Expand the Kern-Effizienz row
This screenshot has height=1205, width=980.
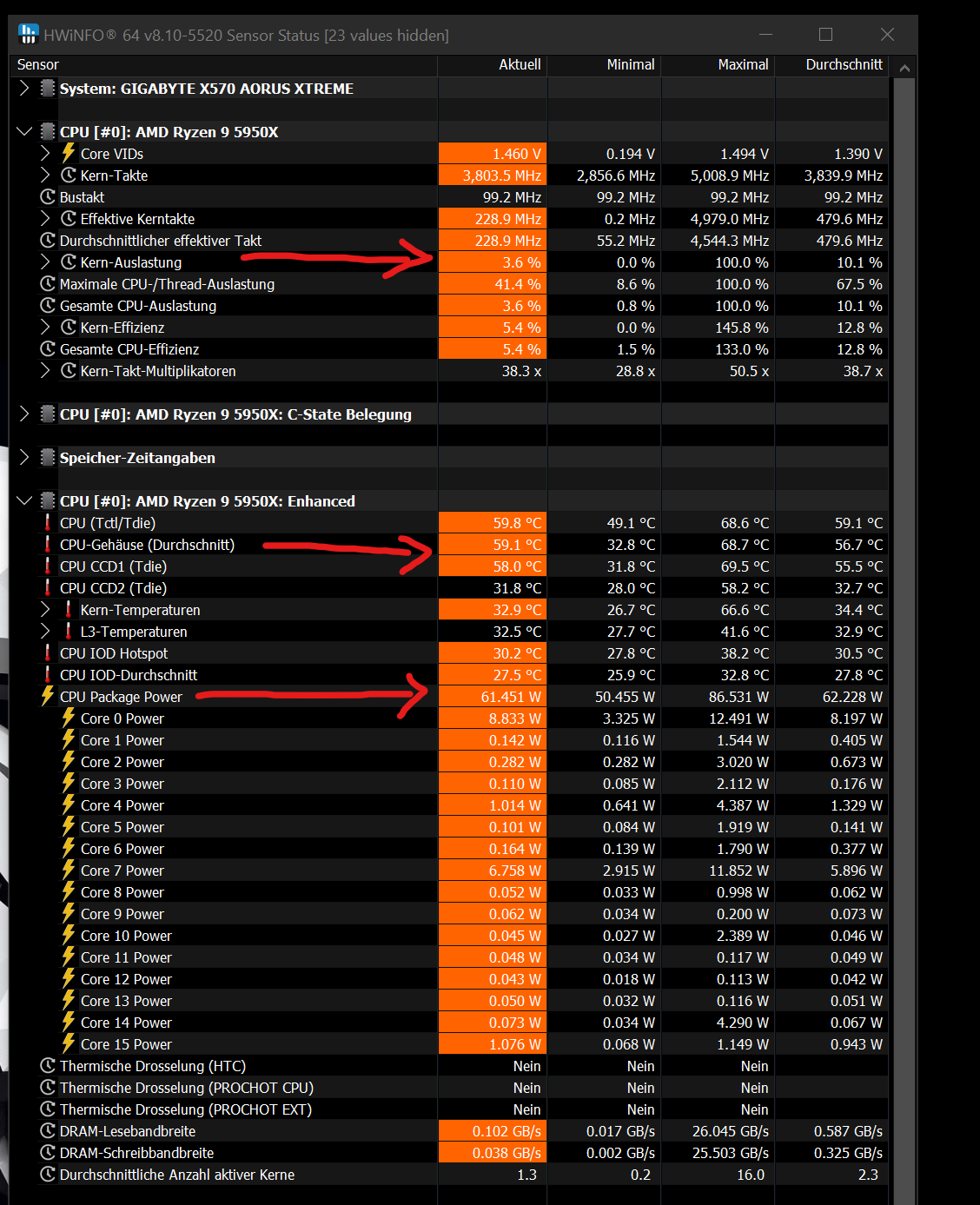[x=45, y=328]
